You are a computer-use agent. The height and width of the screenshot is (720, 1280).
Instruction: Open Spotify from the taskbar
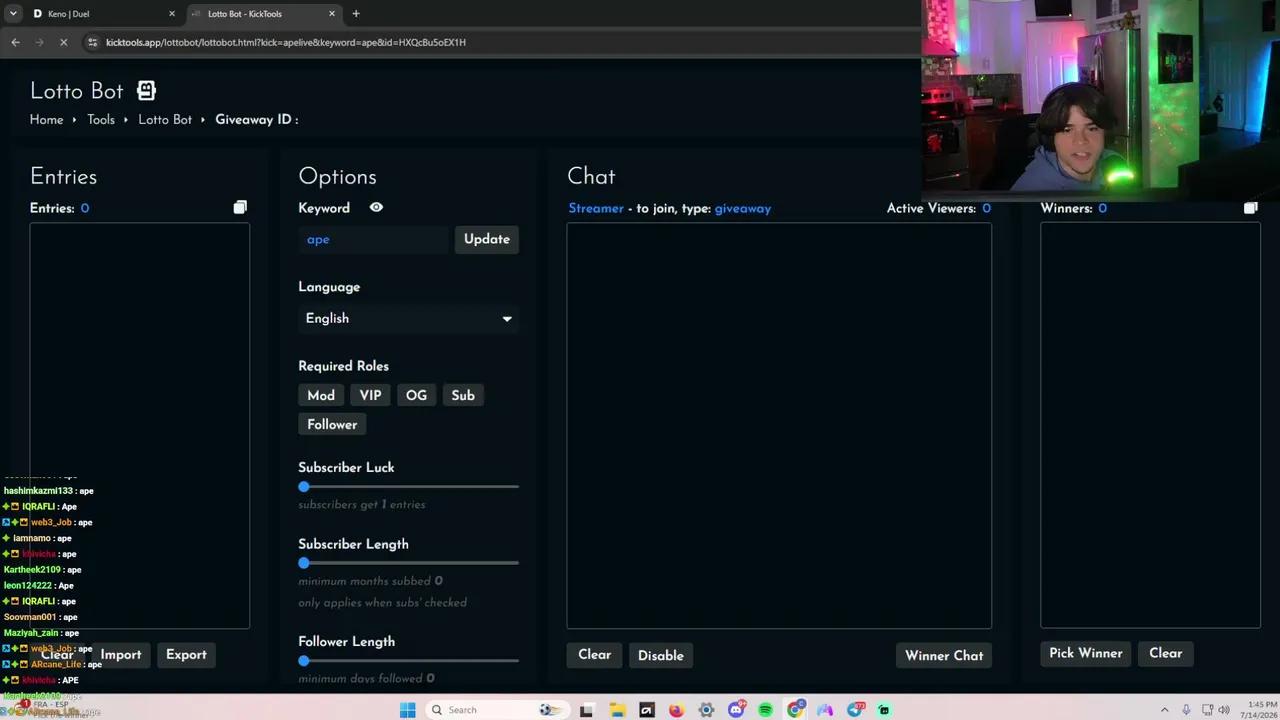(x=766, y=710)
